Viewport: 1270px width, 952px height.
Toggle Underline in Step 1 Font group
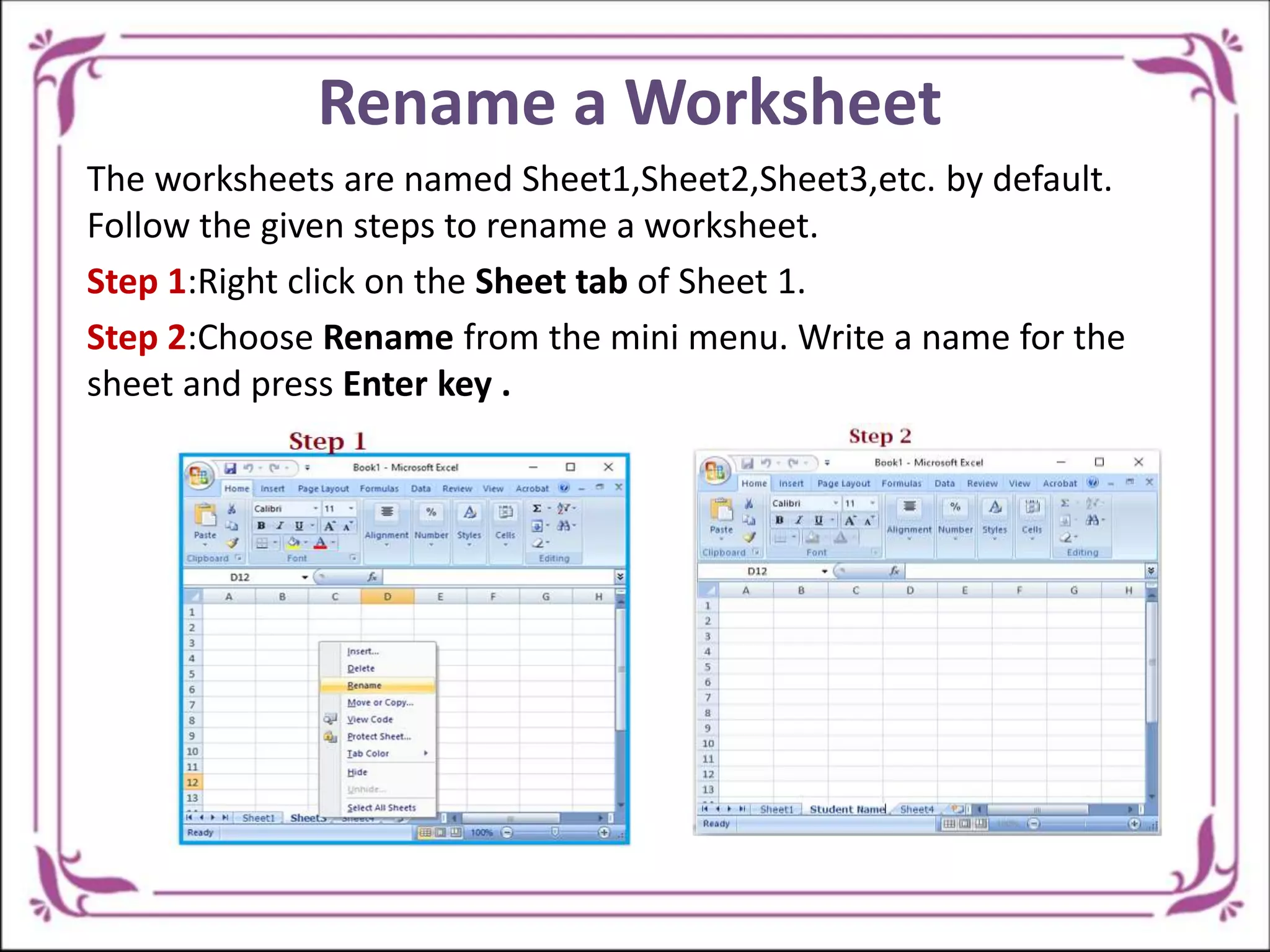pyautogui.click(x=299, y=526)
